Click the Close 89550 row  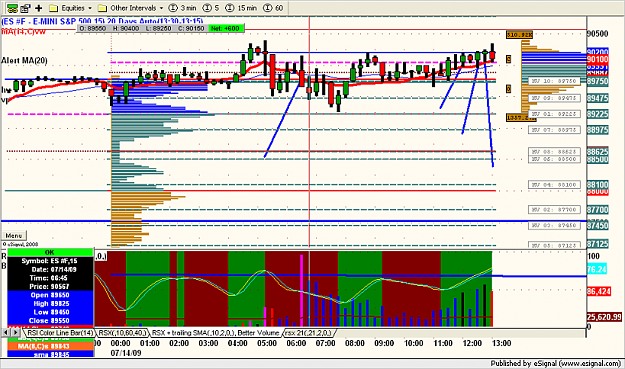[x=50, y=321]
